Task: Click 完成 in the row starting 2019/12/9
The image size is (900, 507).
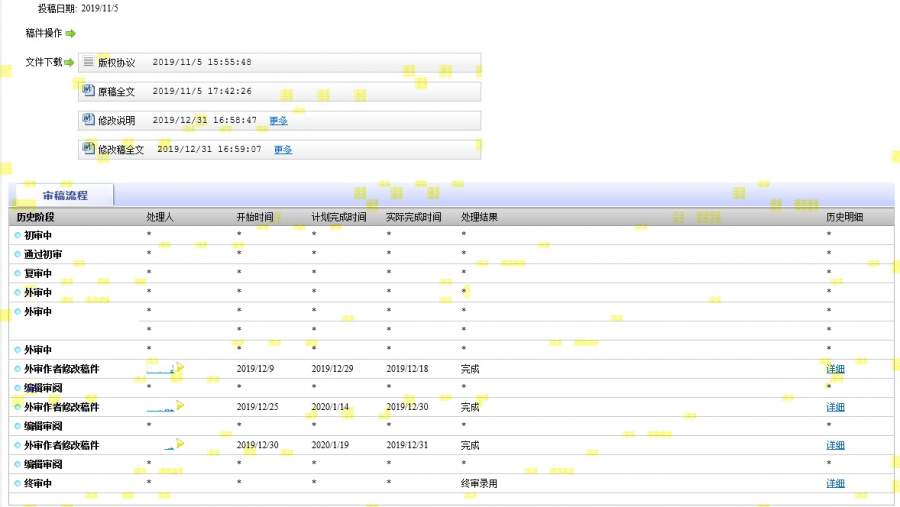Action: pyautogui.click(x=470, y=369)
